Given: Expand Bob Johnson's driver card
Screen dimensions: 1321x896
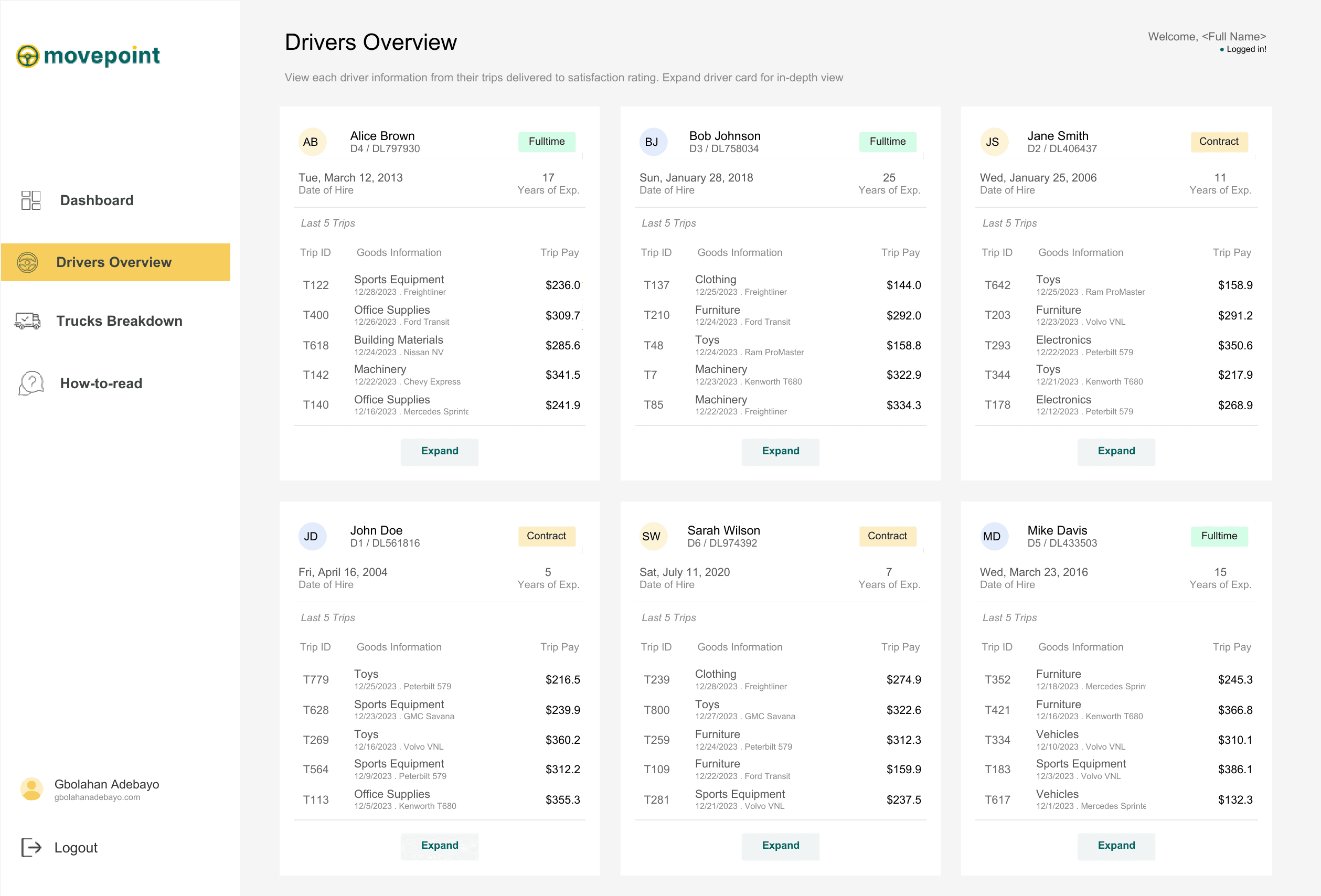Looking at the screenshot, I should (780, 452).
